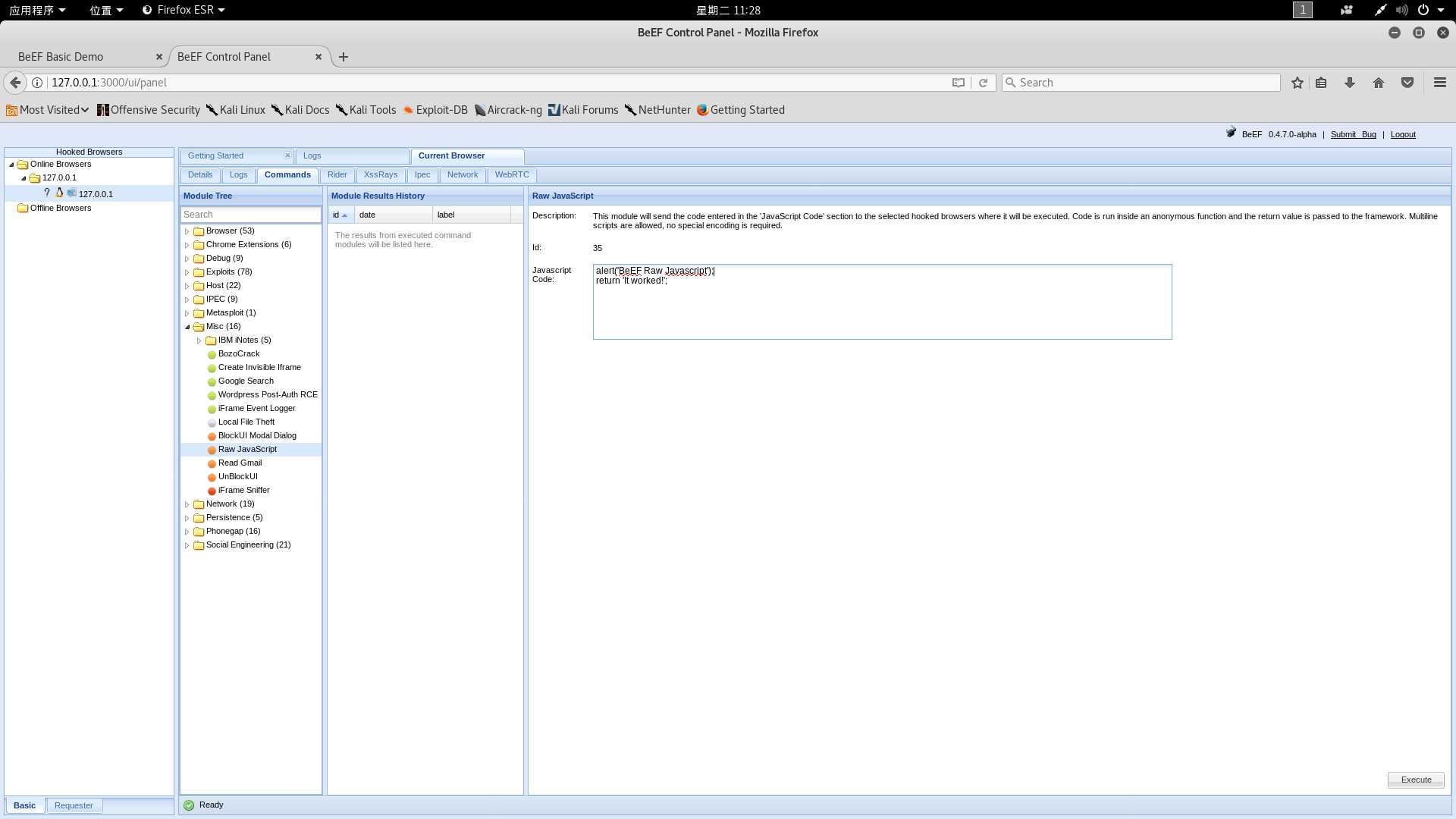Click the system volume icon
The height and width of the screenshot is (819, 1456).
(x=1402, y=10)
